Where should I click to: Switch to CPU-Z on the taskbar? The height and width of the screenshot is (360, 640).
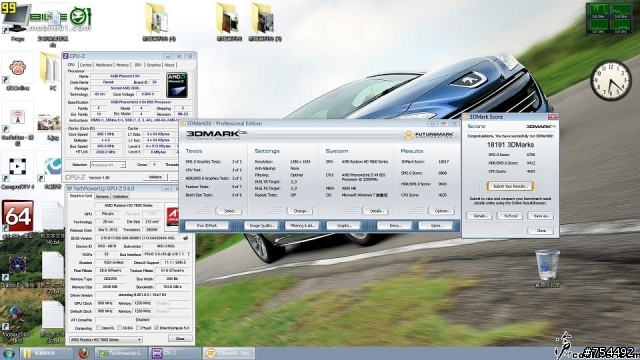pyautogui.click(x=175, y=353)
